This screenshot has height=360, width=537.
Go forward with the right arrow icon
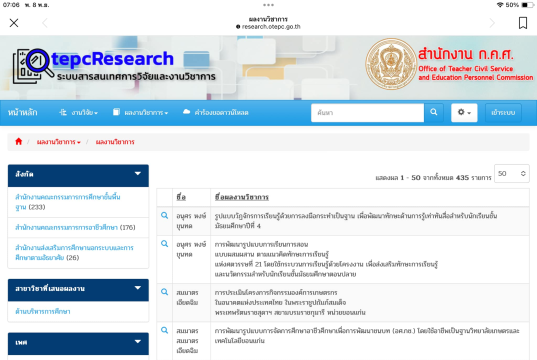click(492, 23)
